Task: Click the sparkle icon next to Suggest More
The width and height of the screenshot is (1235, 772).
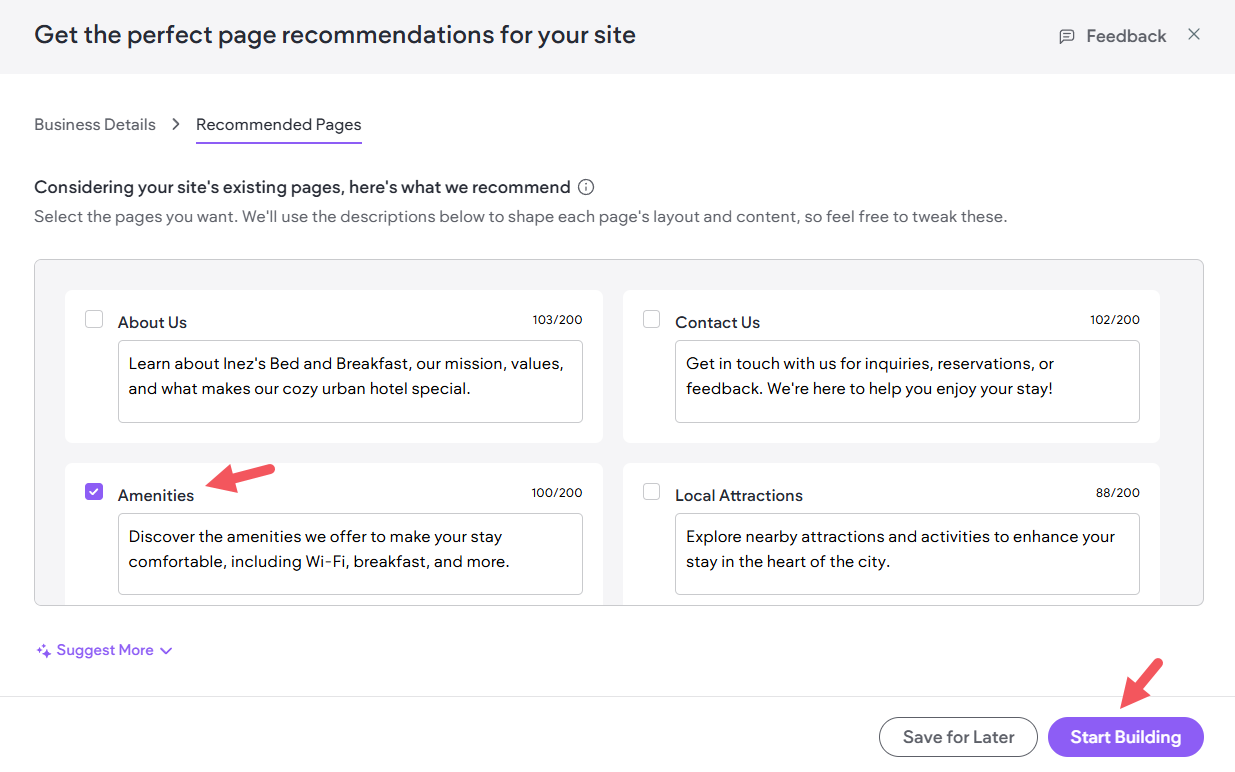Action: (43, 651)
